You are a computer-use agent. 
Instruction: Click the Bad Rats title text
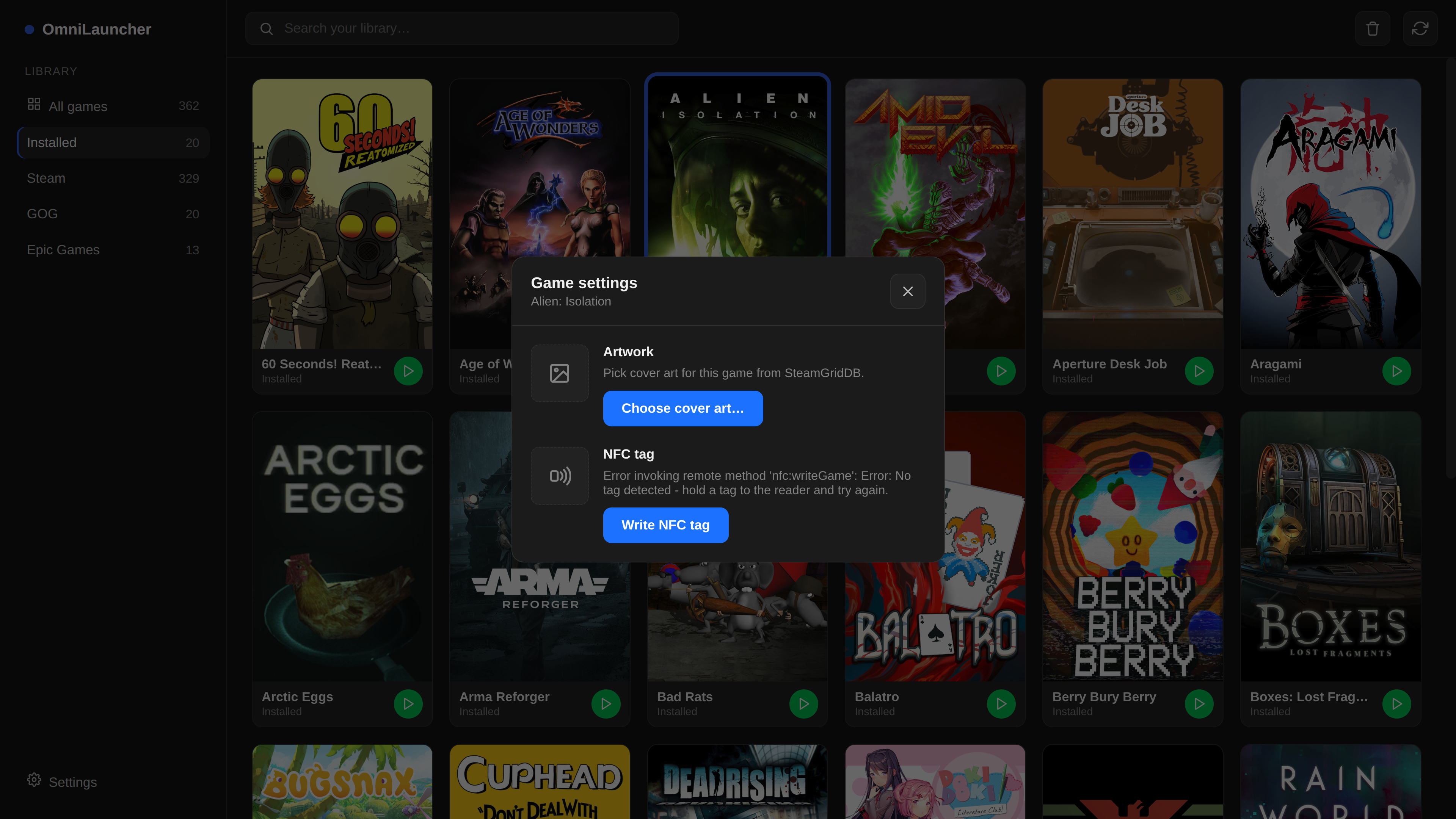coord(684,697)
